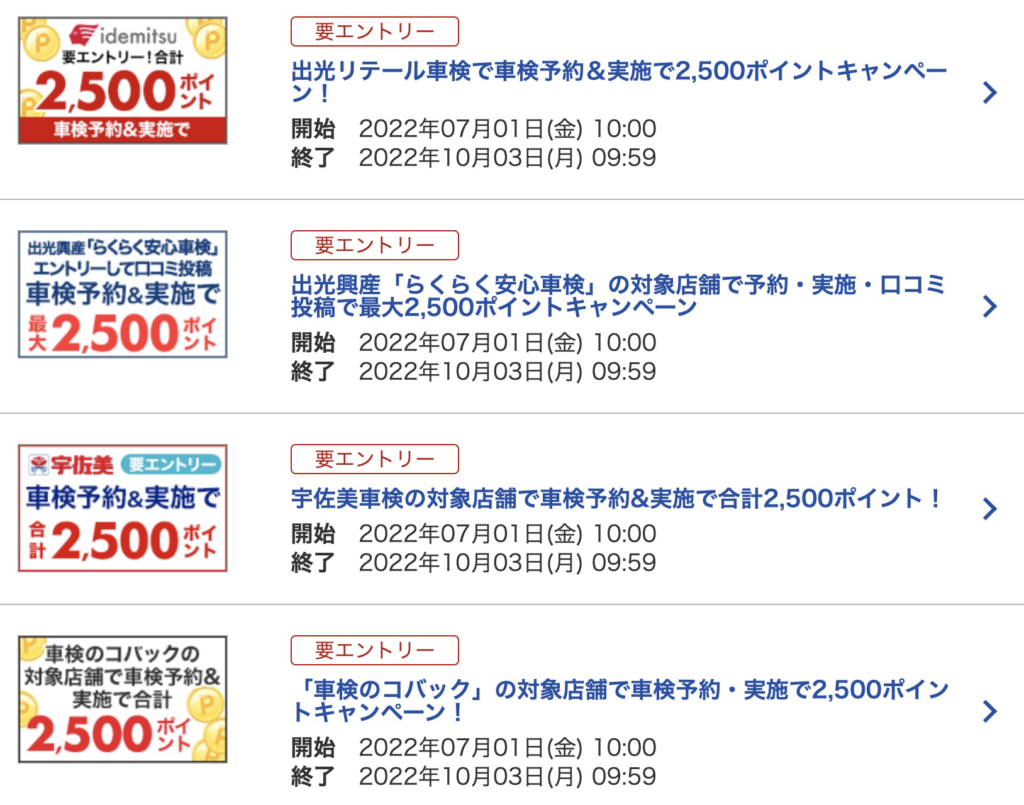The image size is (1024, 805).
Task: Click 要エントリー badge on first campaign
Action: coord(375,31)
